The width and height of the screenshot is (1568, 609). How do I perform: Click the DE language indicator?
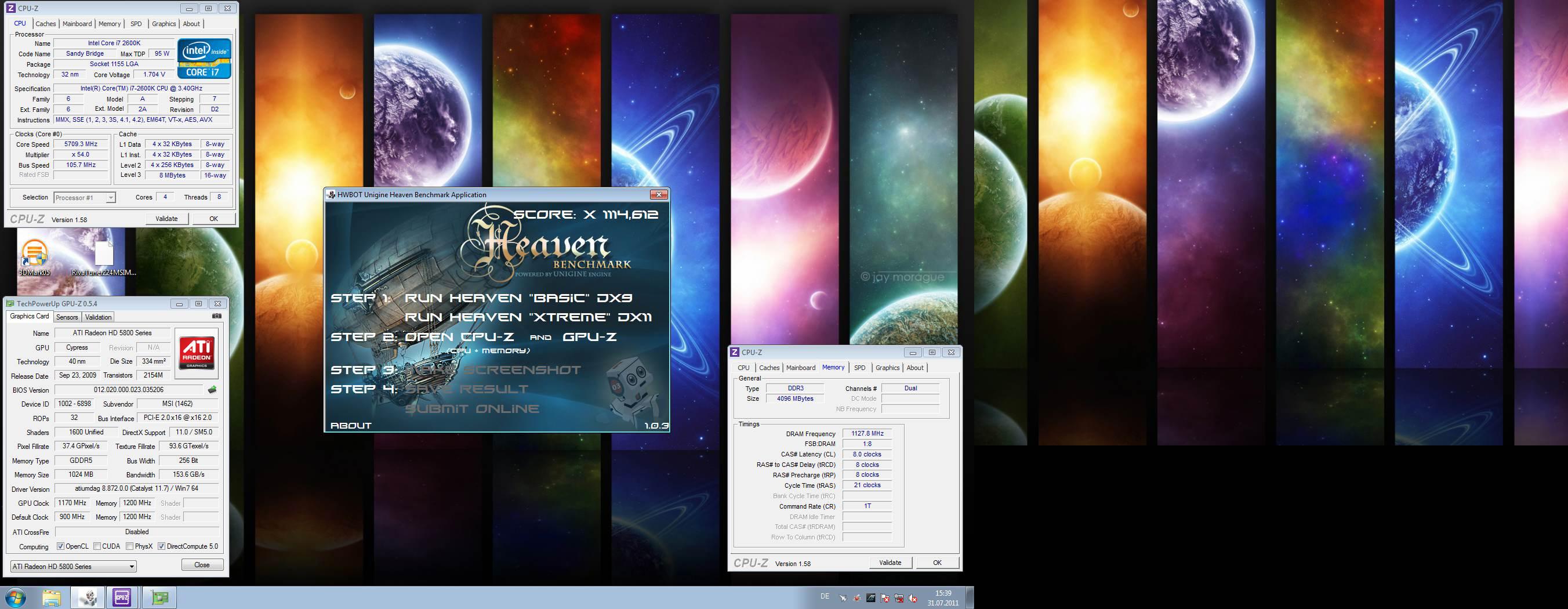click(x=825, y=596)
